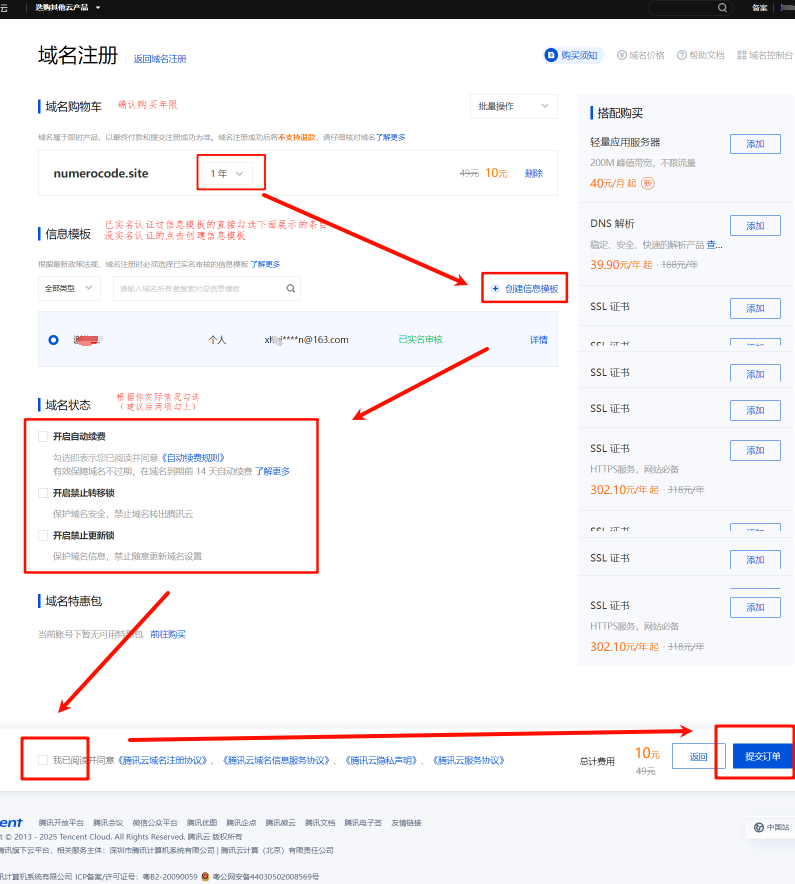
Task: Add 轻量应用服务器 using 添加 button
Action: click(x=754, y=144)
